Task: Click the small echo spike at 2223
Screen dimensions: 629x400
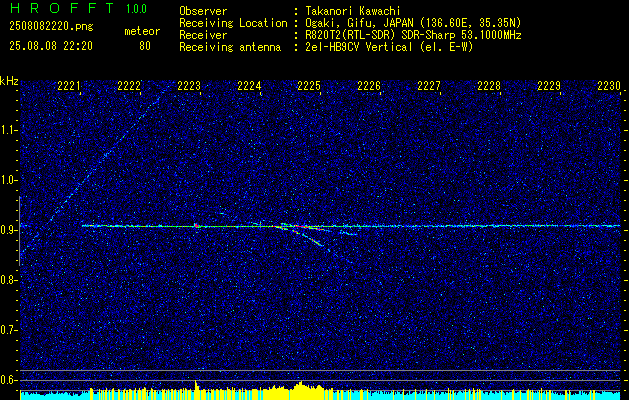Action: (196, 225)
